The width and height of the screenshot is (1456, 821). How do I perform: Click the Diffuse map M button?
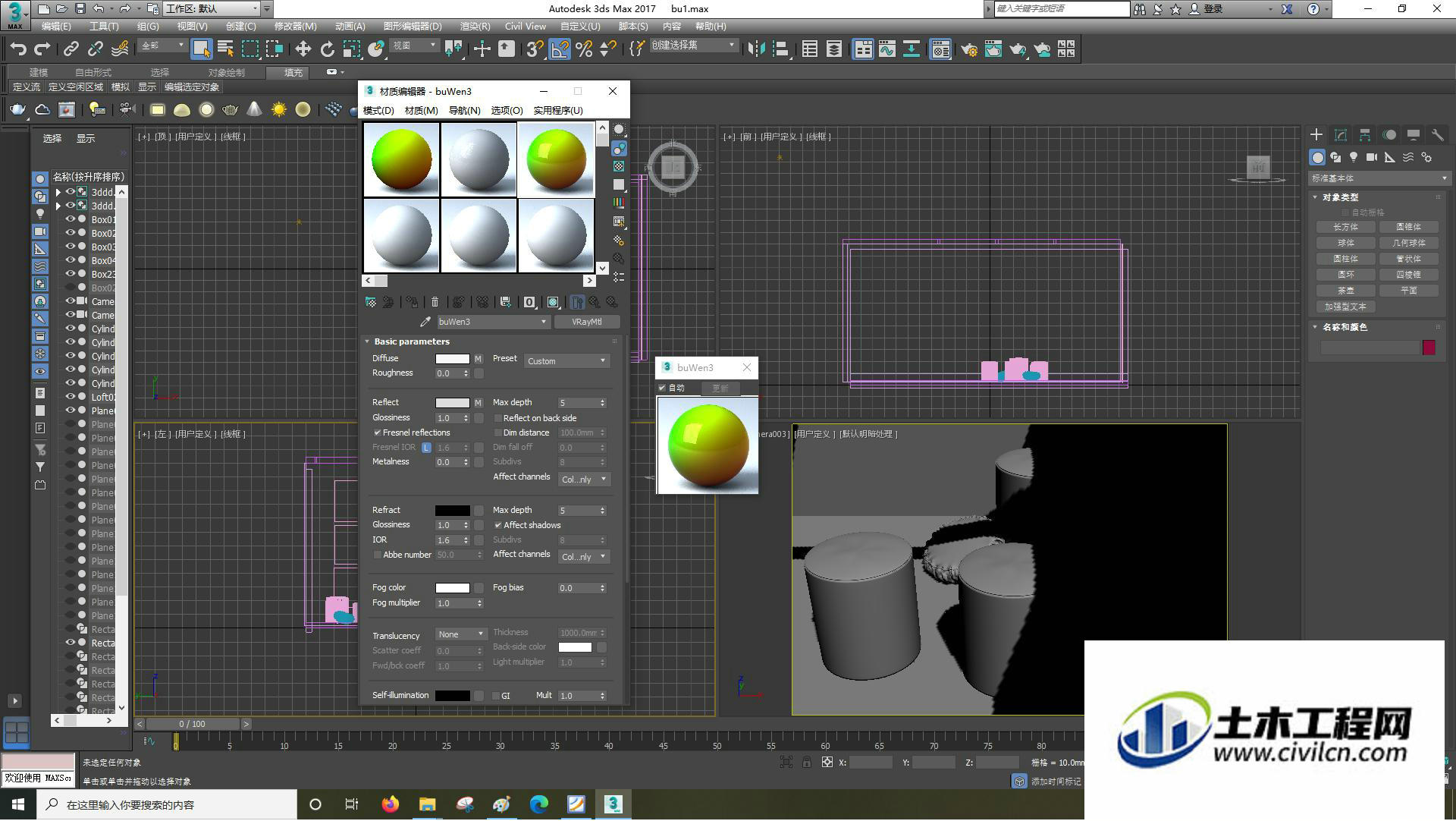[x=479, y=359]
